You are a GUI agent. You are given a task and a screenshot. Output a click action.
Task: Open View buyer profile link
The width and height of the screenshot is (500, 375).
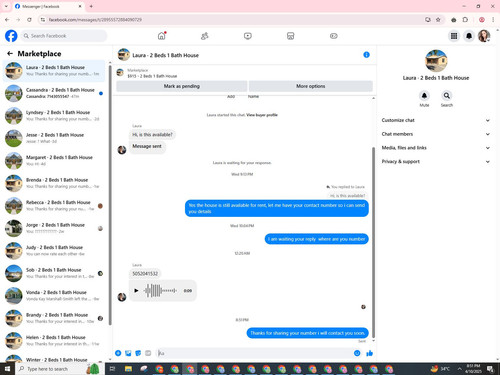pyautogui.click(x=262, y=115)
